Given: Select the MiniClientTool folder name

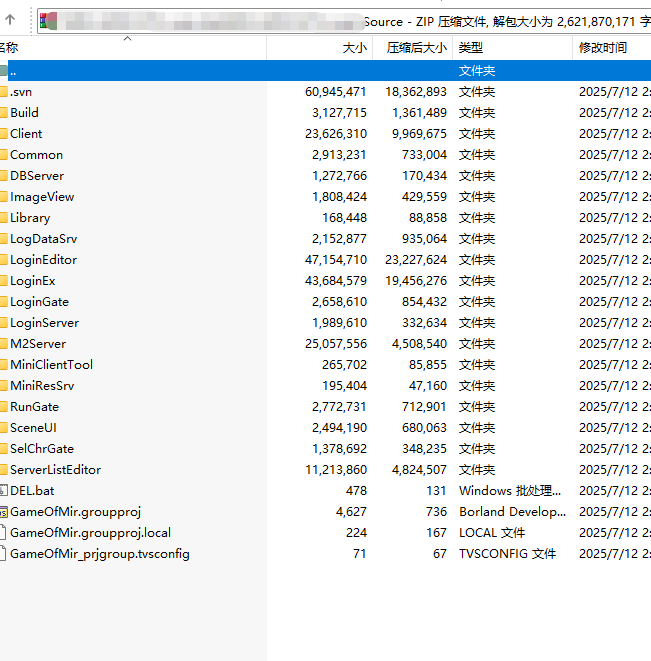Looking at the screenshot, I should [x=51, y=365].
